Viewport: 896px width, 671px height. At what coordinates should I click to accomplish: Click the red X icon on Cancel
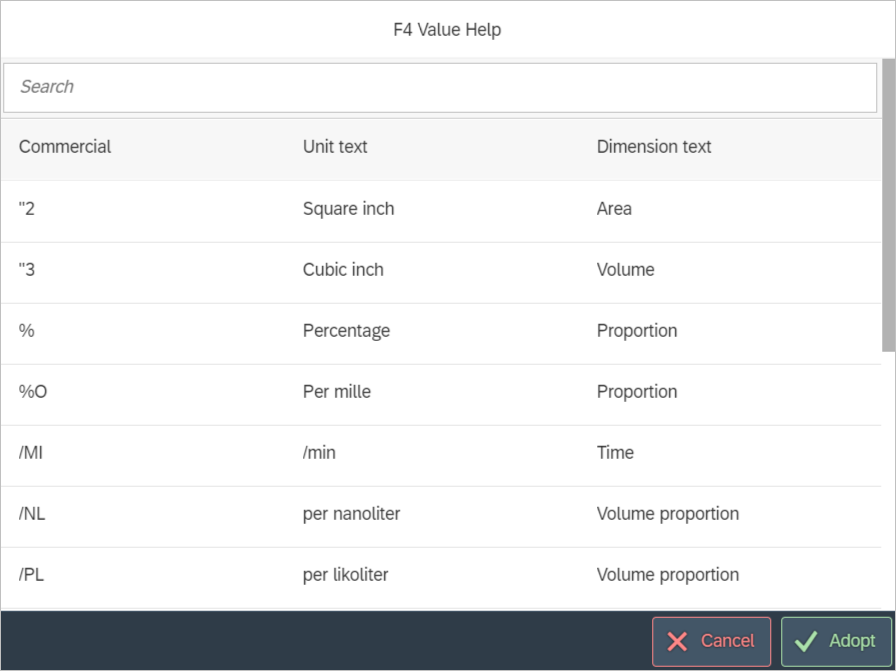[677, 641]
